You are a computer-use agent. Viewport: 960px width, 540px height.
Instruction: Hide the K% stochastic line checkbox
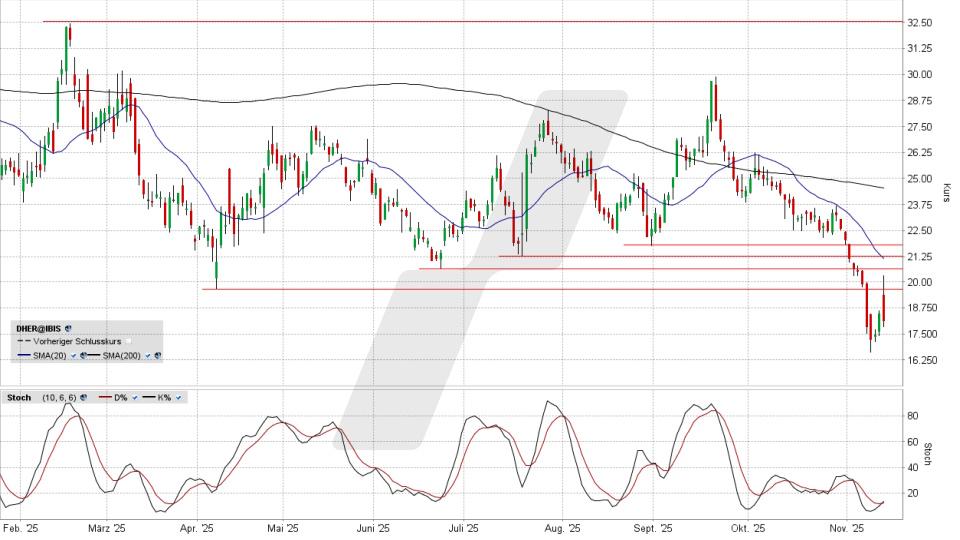pyautogui.click(x=179, y=398)
